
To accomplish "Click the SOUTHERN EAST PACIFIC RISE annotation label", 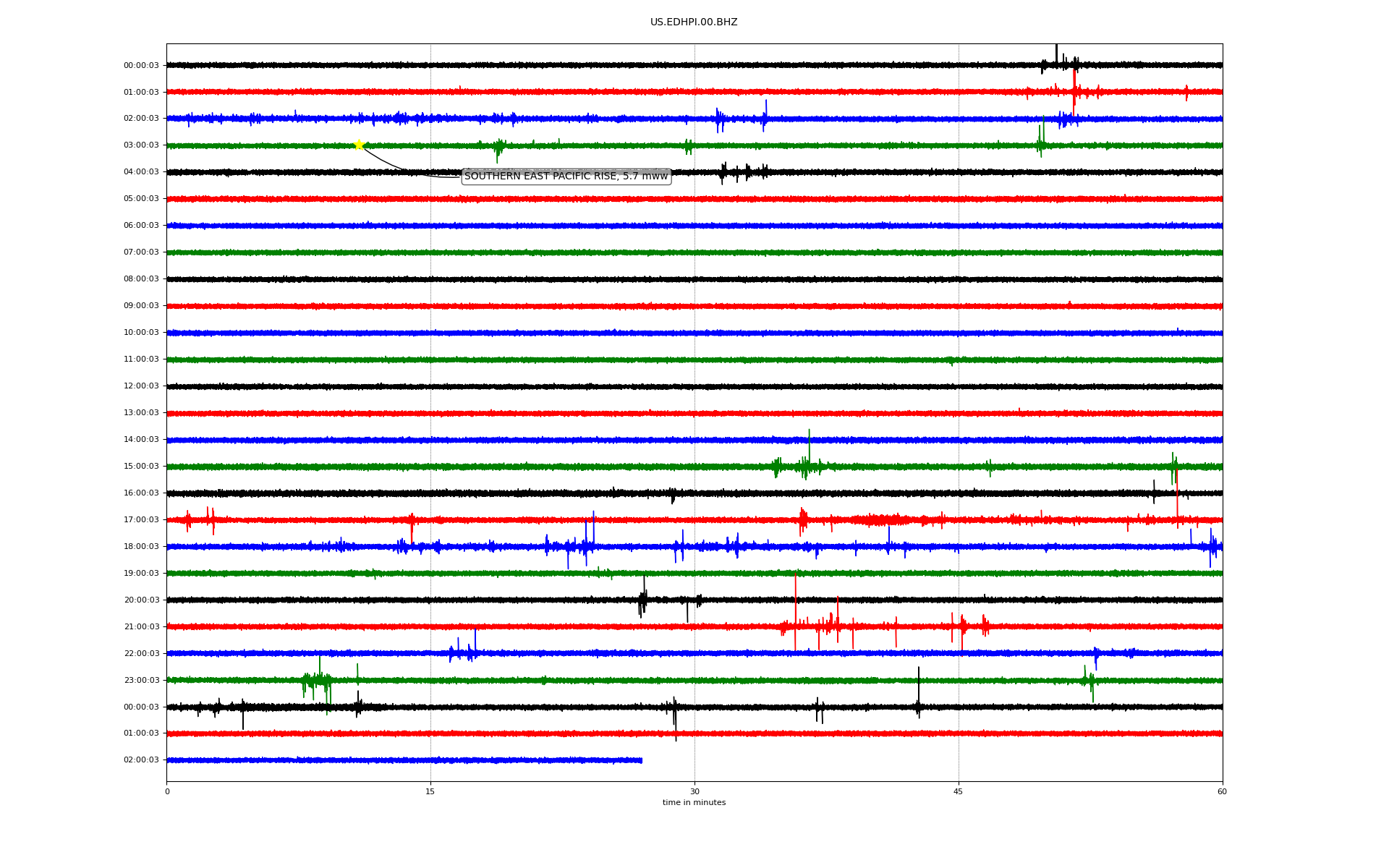I will [x=566, y=176].
